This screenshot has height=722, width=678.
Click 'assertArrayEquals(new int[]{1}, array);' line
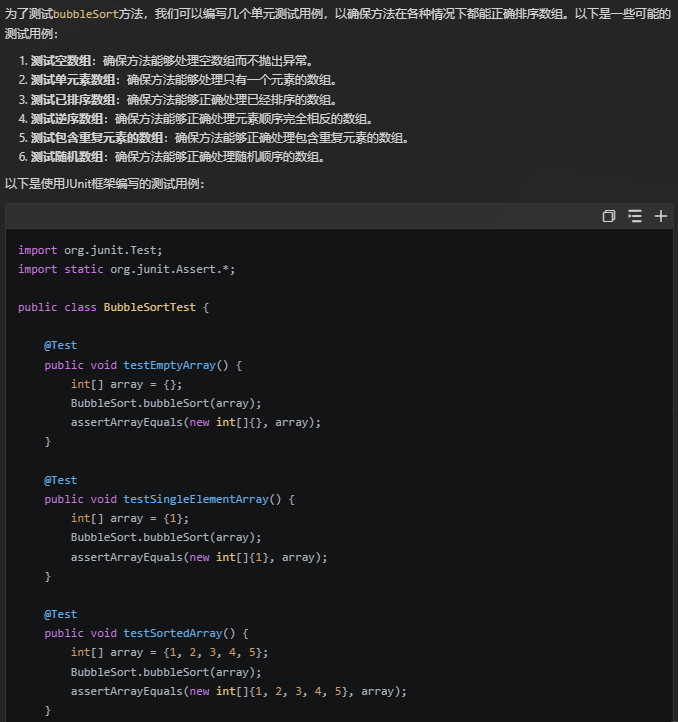coord(199,557)
